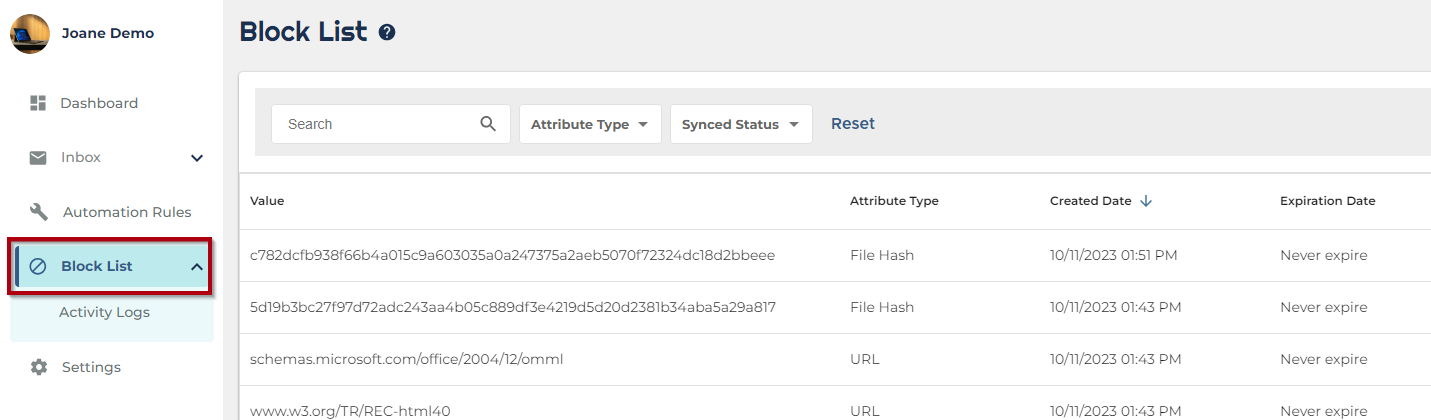Click the magnifier icon in search box
The image size is (1431, 420).
[488, 124]
